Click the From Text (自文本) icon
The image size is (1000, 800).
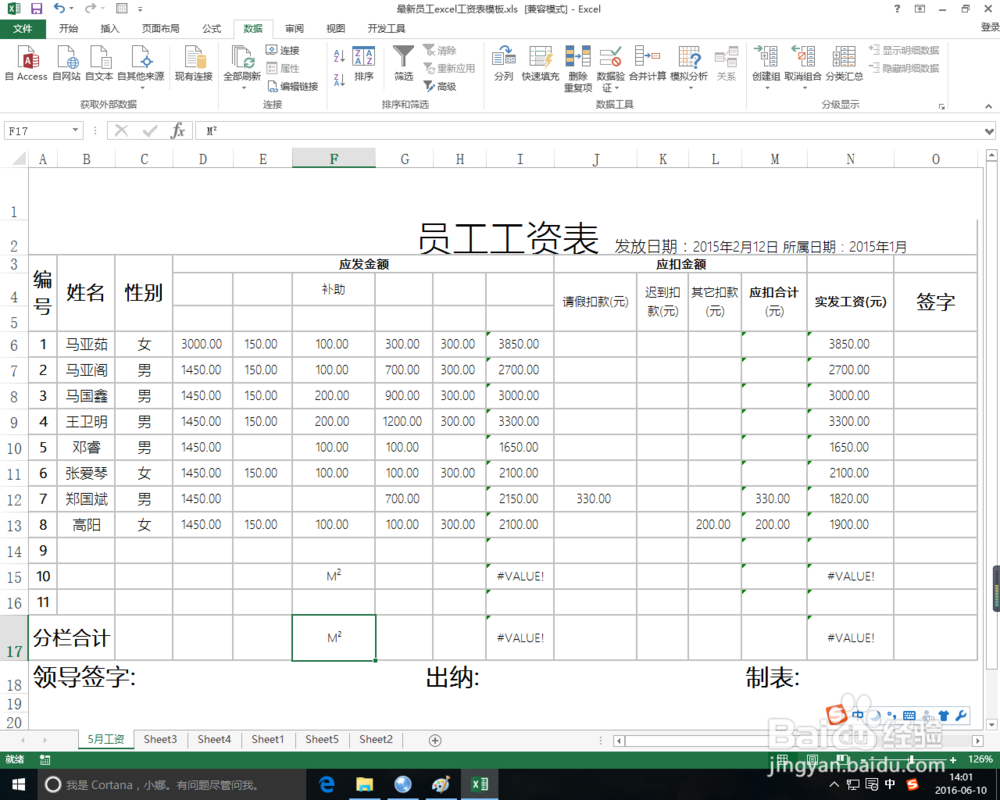click(99, 63)
